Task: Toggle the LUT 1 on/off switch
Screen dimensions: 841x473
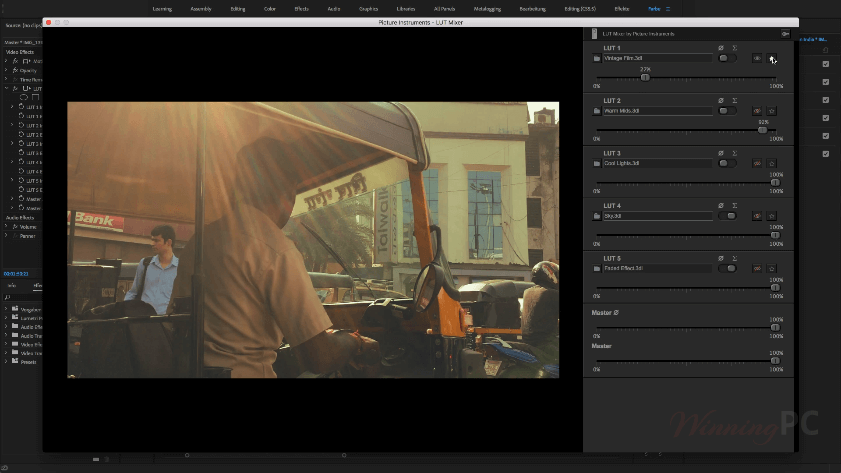Action: point(727,58)
